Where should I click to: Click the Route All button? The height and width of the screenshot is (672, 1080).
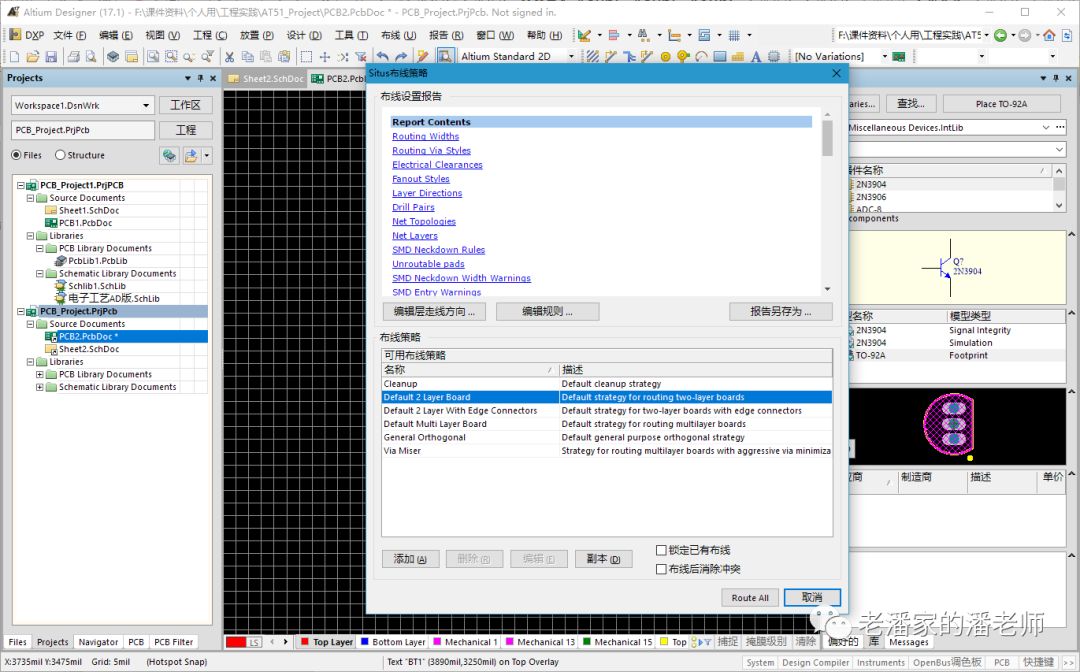(749, 598)
